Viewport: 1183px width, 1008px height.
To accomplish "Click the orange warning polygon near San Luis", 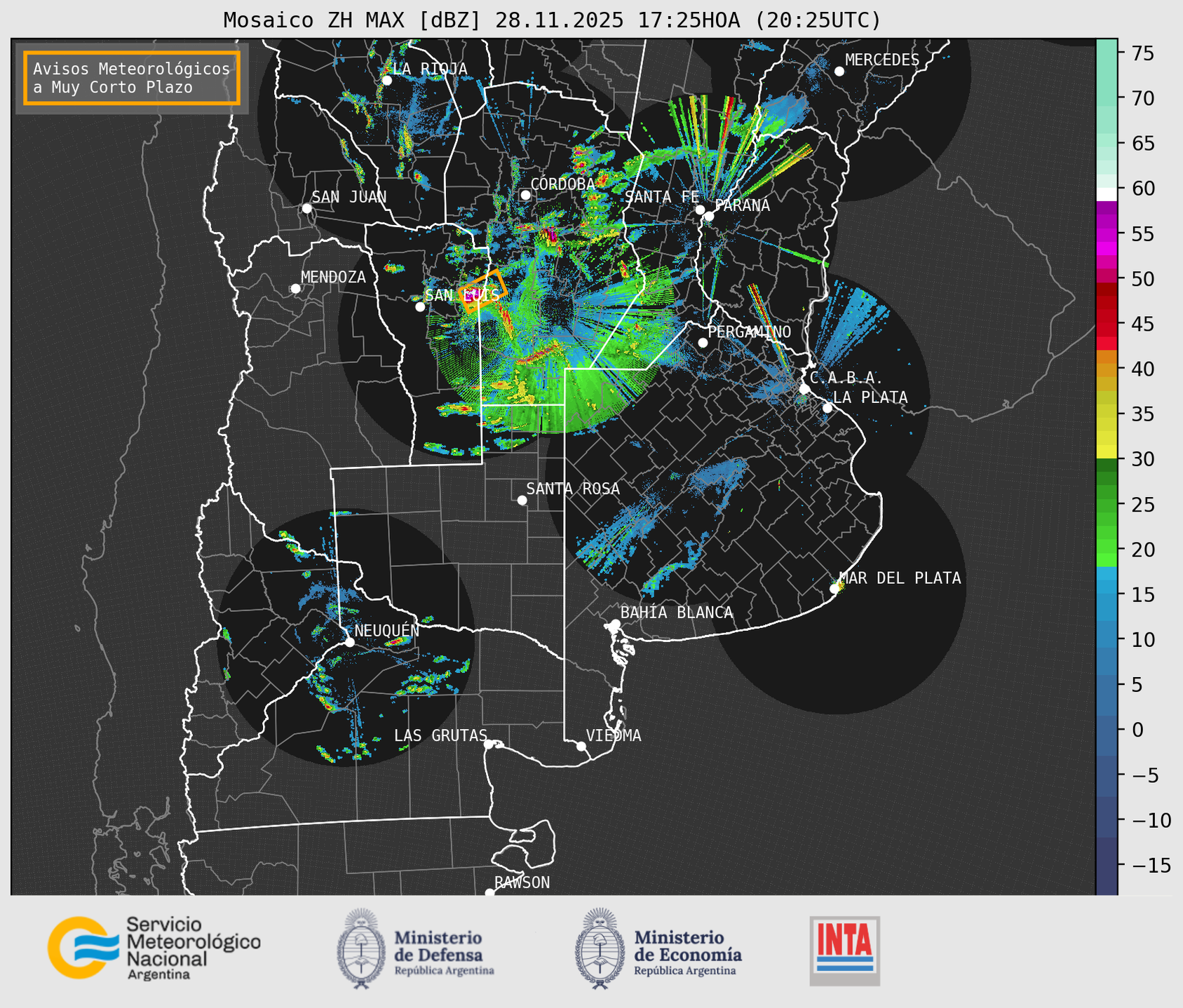I will [482, 290].
